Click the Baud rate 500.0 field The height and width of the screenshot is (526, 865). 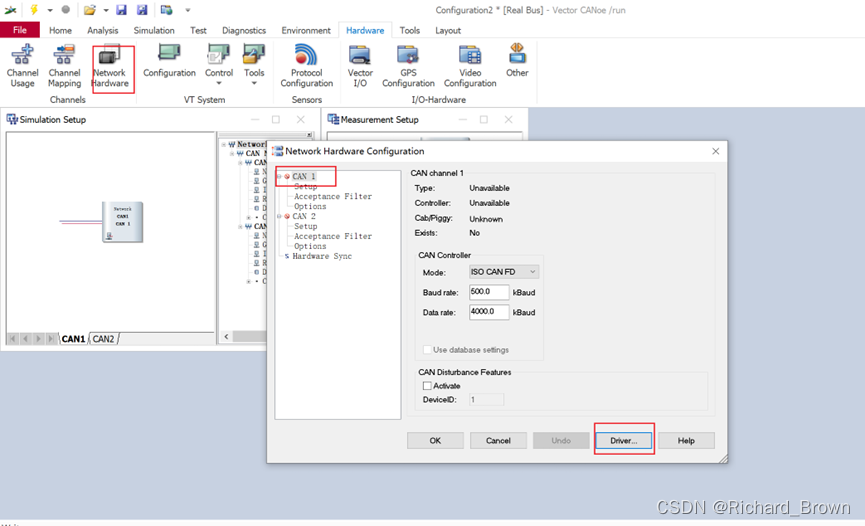point(489,292)
